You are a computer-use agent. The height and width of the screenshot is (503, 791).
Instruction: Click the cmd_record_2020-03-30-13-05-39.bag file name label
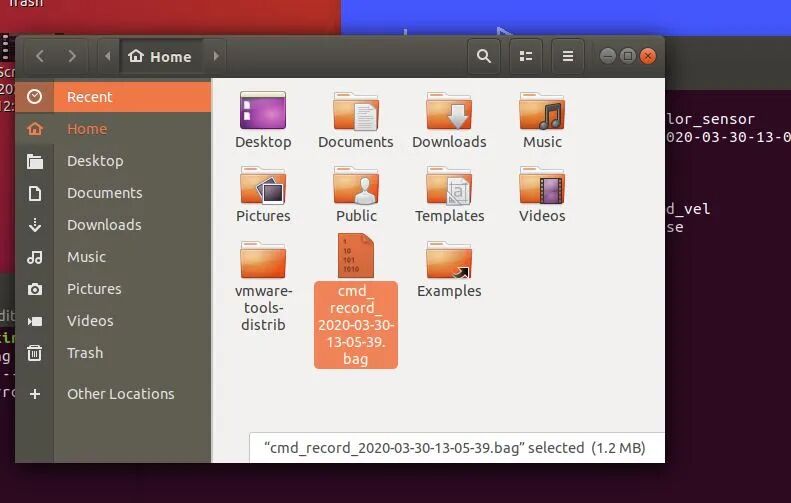tap(356, 325)
